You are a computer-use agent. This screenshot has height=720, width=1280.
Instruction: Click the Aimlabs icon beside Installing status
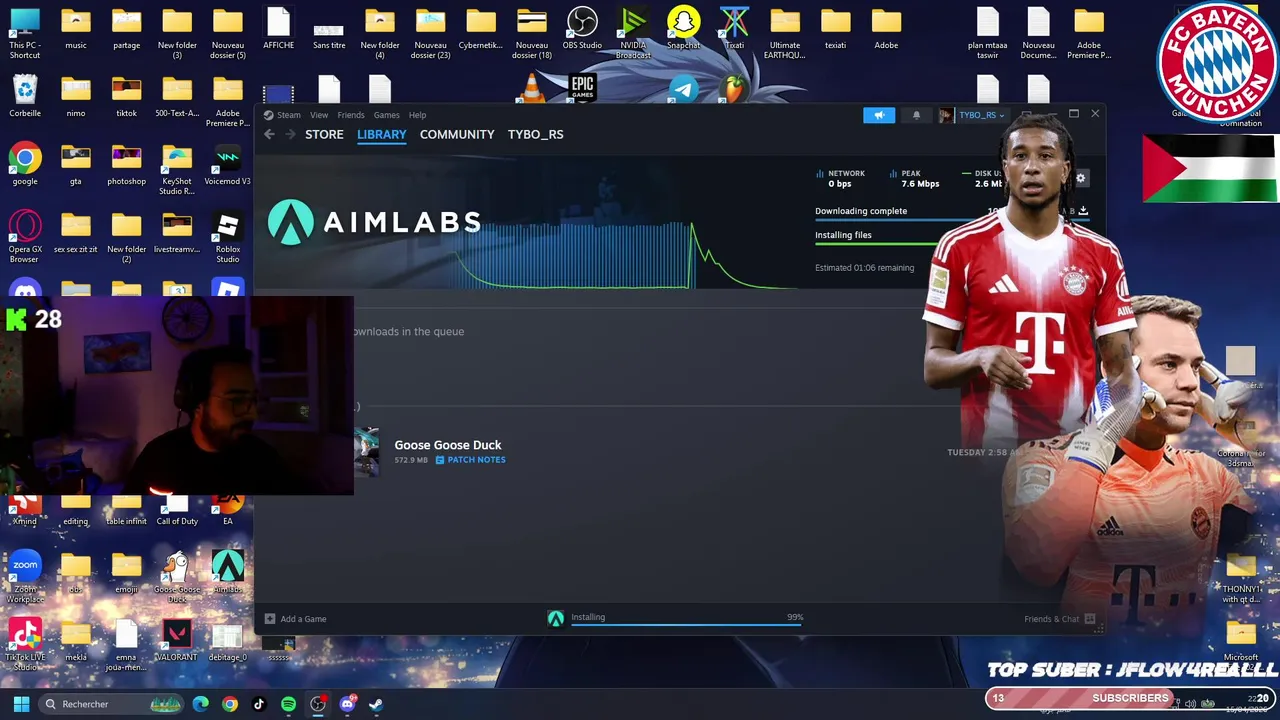pos(555,619)
